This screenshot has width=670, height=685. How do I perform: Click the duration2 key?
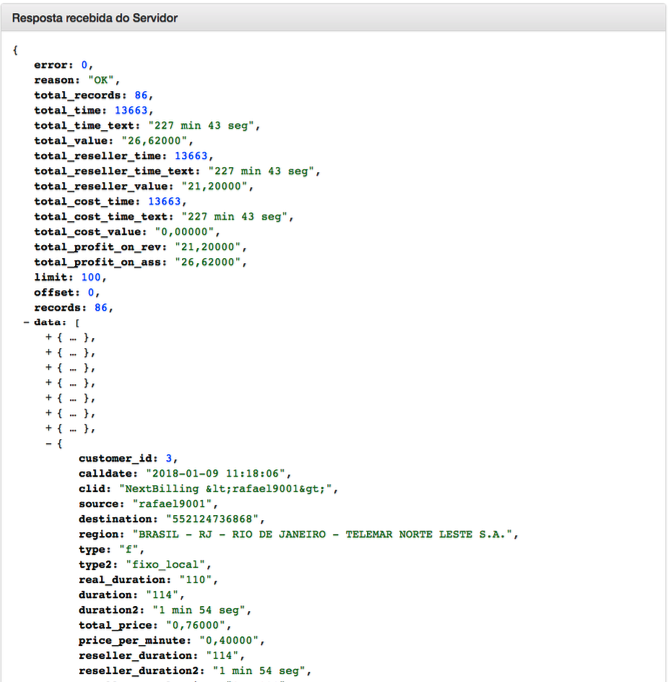click(x=111, y=610)
